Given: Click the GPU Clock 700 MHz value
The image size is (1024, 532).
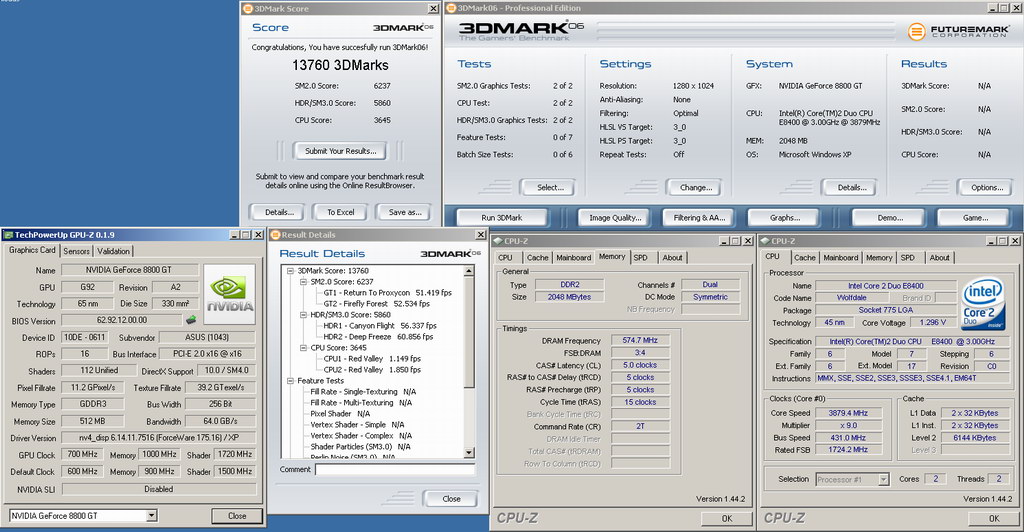Looking at the screenshot, I should click(82, 454).
